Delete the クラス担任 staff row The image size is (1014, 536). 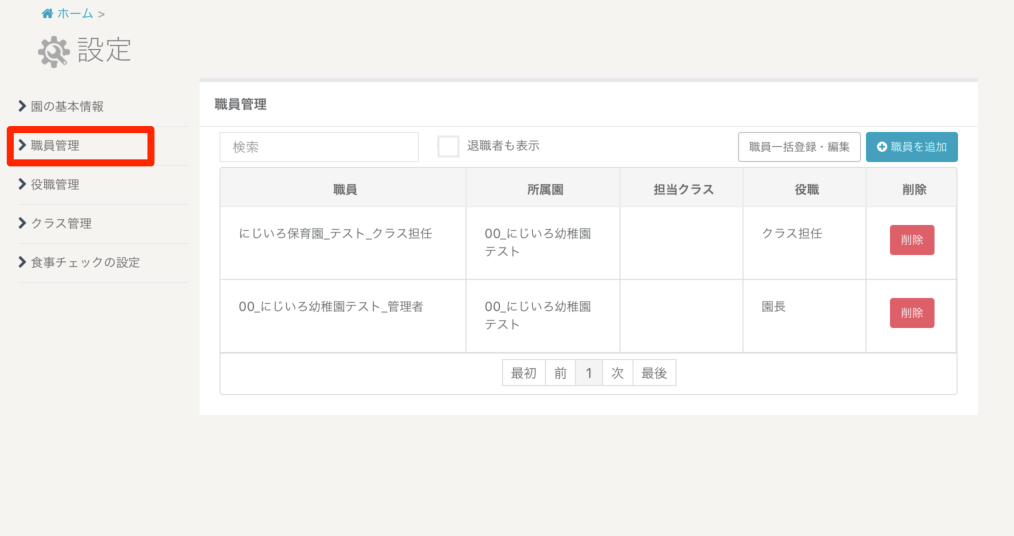pyautogui.click(x=912, y=240)
